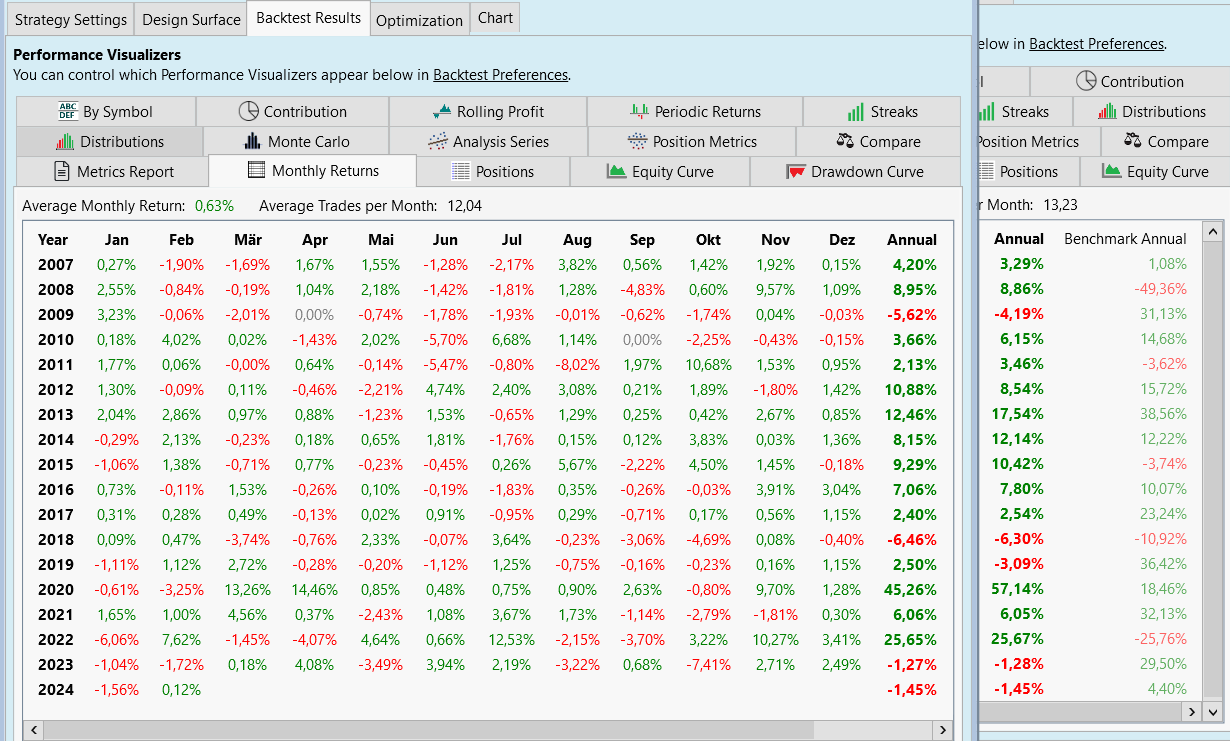Viewport: 1230px width, 741px height.
Task: Select the 2020 annual return 45,26% cell
Action: pyautogui.click(x=910, y=590)
